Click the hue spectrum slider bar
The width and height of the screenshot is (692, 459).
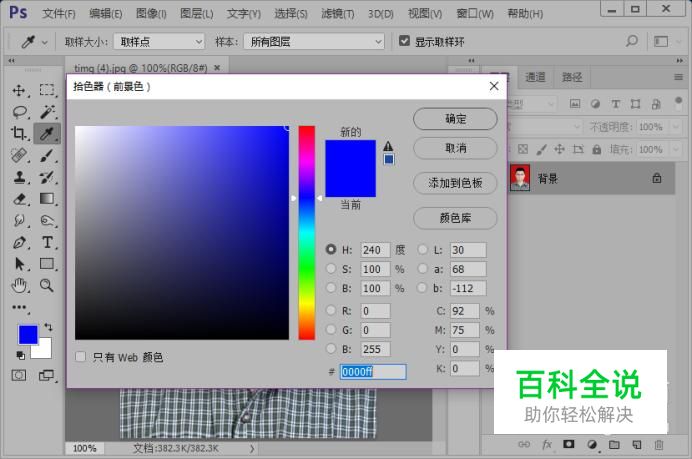click(x=307, y=233)
